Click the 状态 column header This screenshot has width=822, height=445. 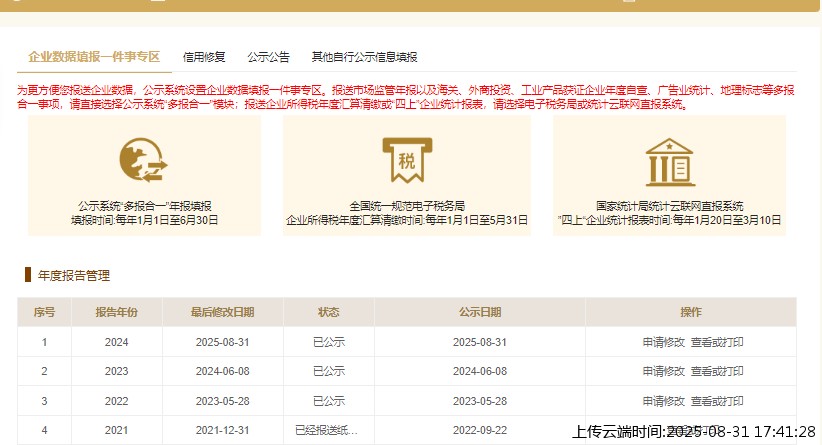click(329, 312)
